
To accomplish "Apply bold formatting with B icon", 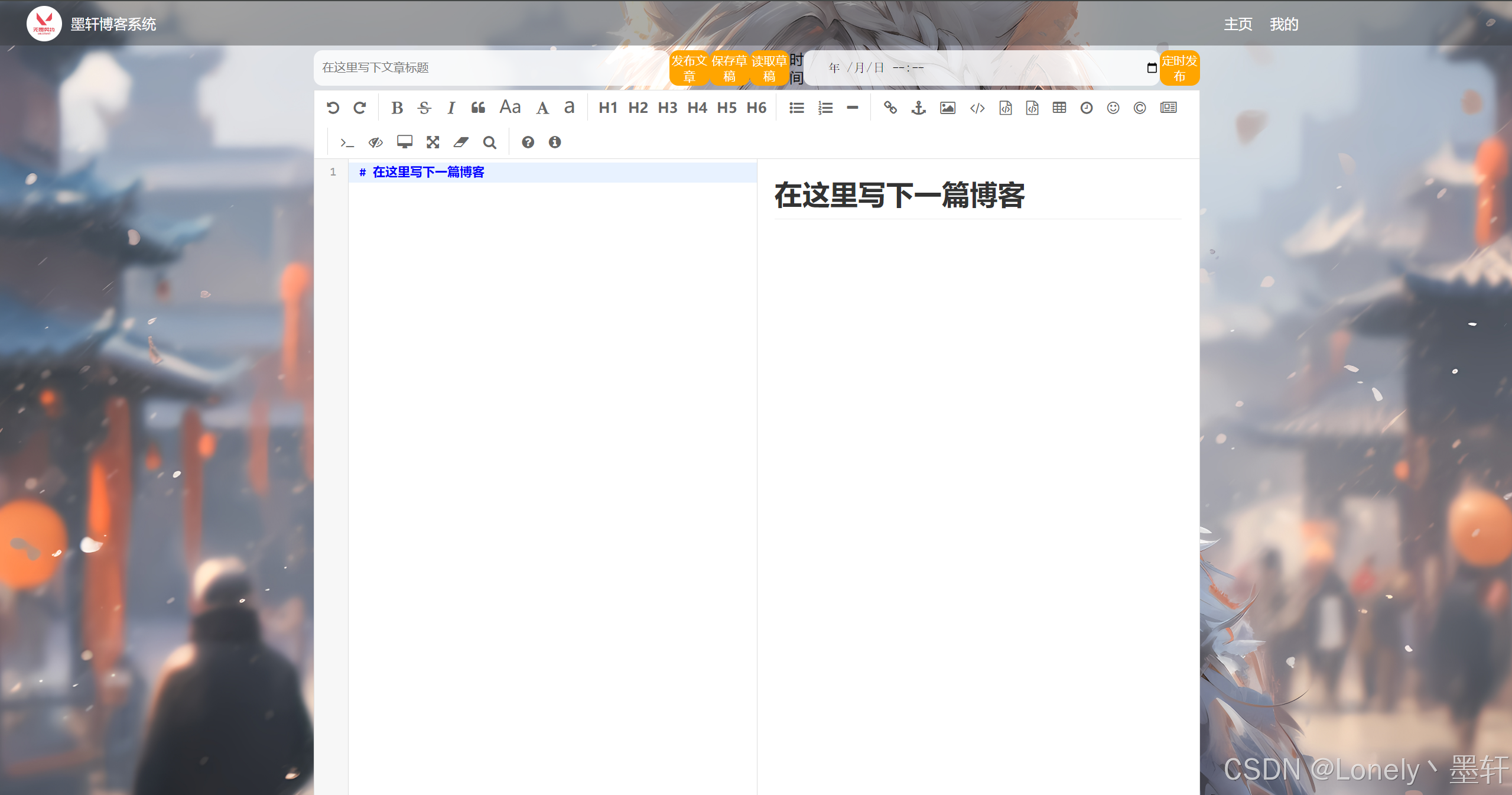I will [x=397, y=108].
